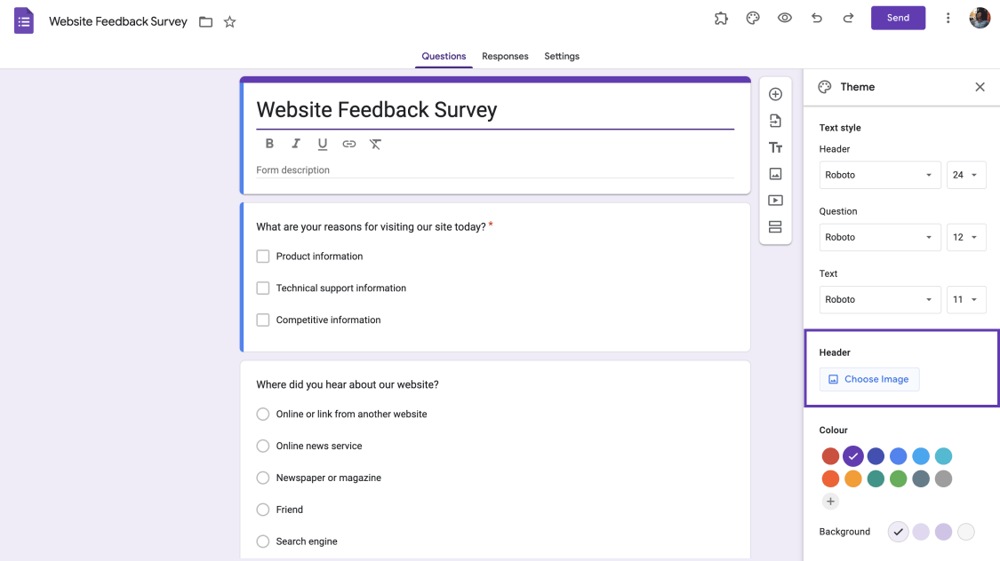Open the Header font Roboto dropdown

(x=880, y=175)
